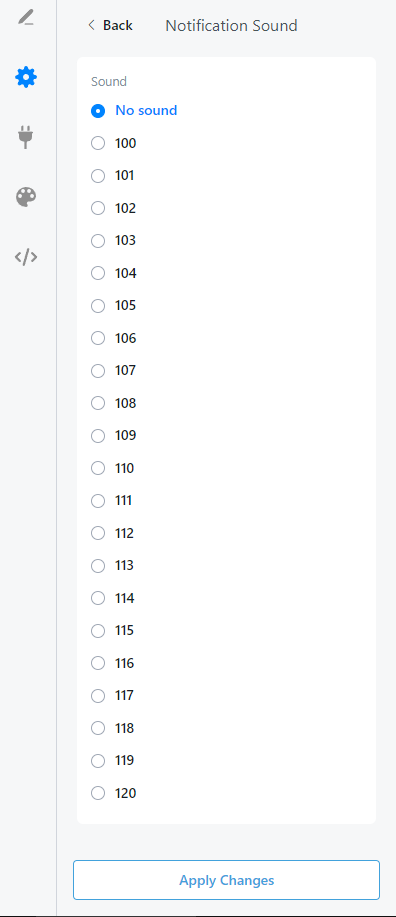Pick sound option 109
The height and width of the screenshot is (917, 396).
click(x=98, y=436)
